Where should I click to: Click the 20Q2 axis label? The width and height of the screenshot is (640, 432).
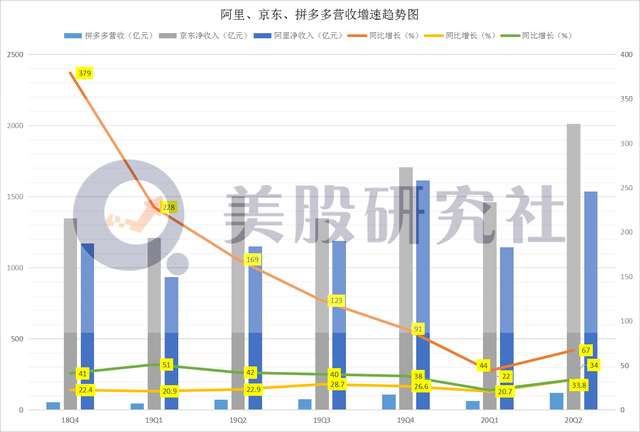573,420
